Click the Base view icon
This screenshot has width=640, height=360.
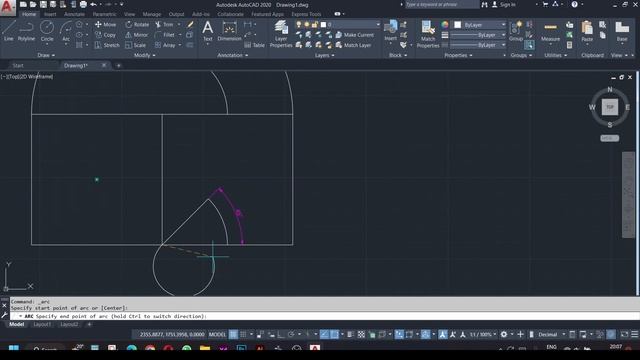coord(622,31)
